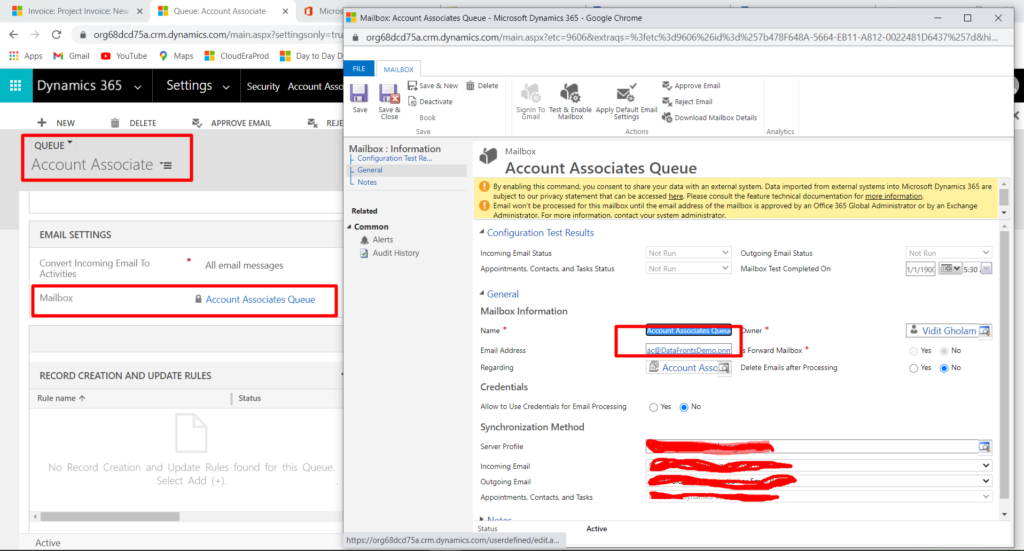
Task: Open Dynamics 365 app launcher waffle
Action: coord(16,86)
